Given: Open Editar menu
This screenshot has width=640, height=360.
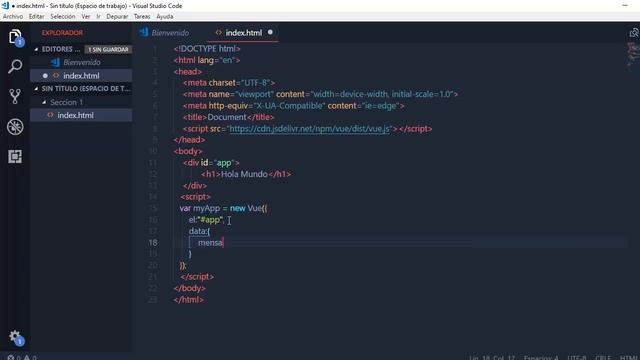Looking at the screenshot, I should click(36, 16).
